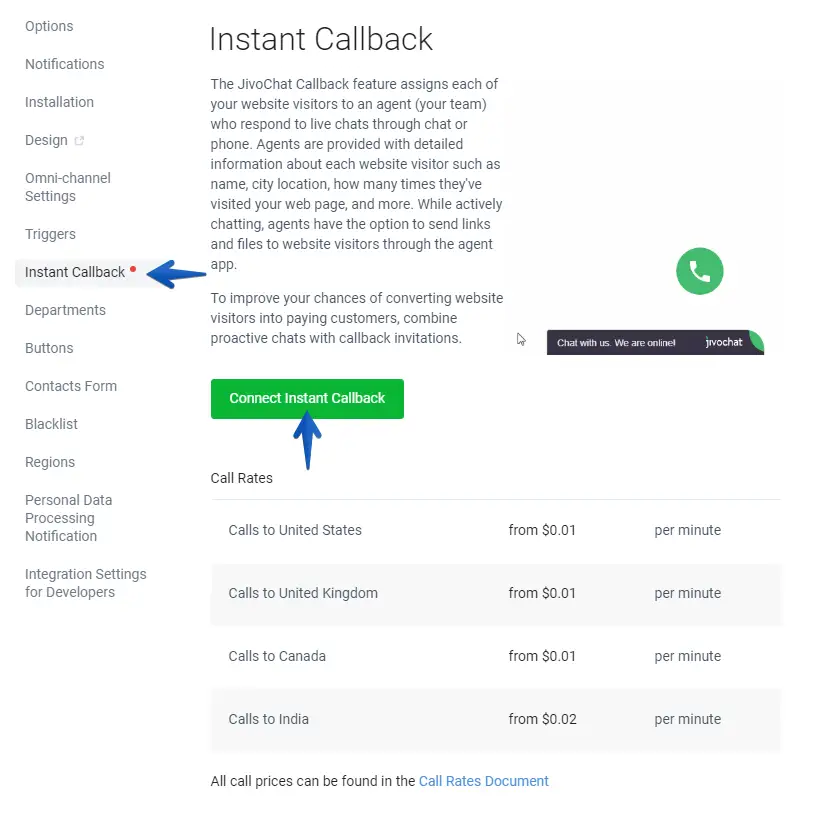Open Personal Data Processing Notification
Screen dimensions: 815x817
[68, 518]
